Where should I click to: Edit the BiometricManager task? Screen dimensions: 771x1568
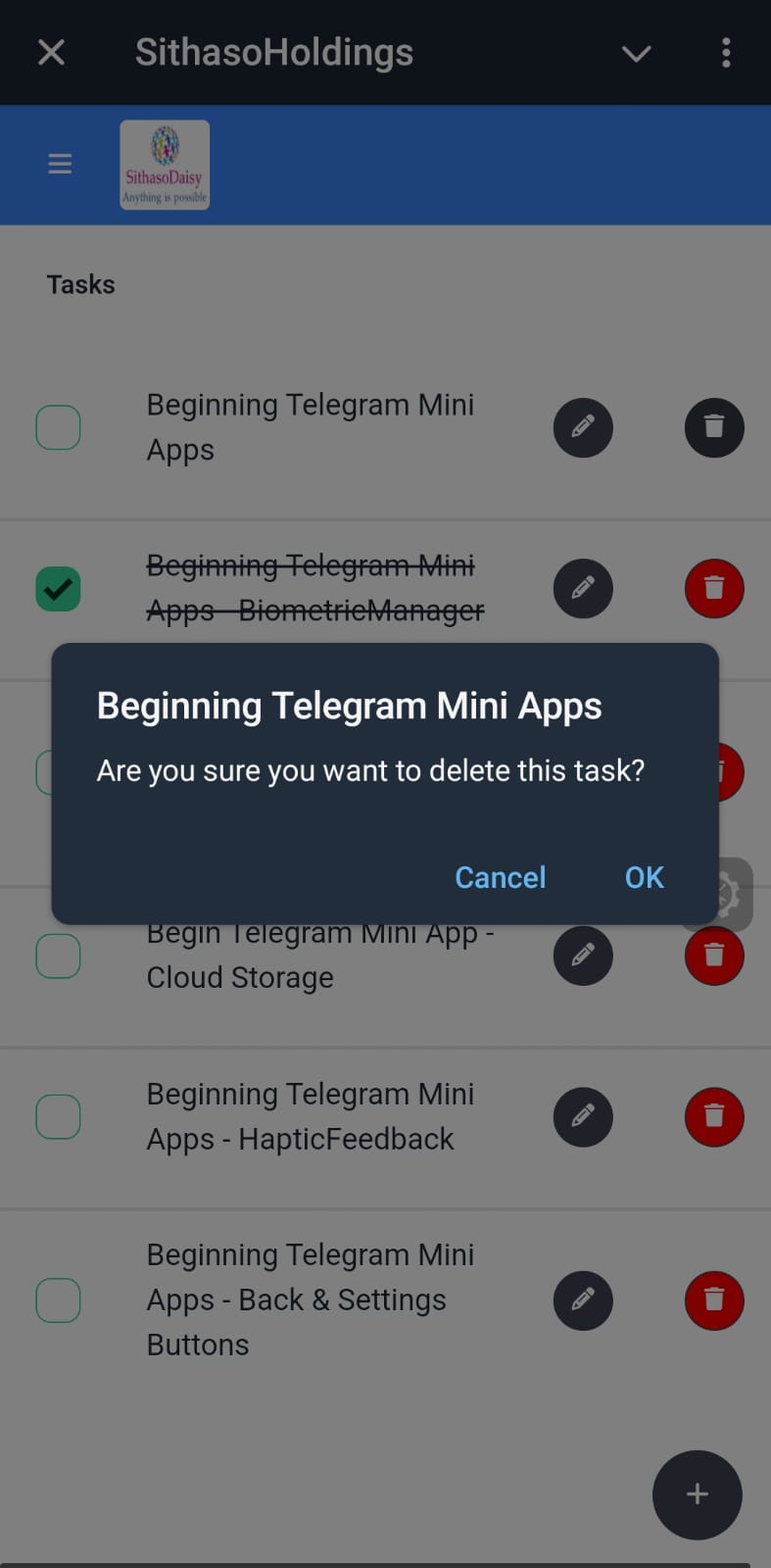583,589
